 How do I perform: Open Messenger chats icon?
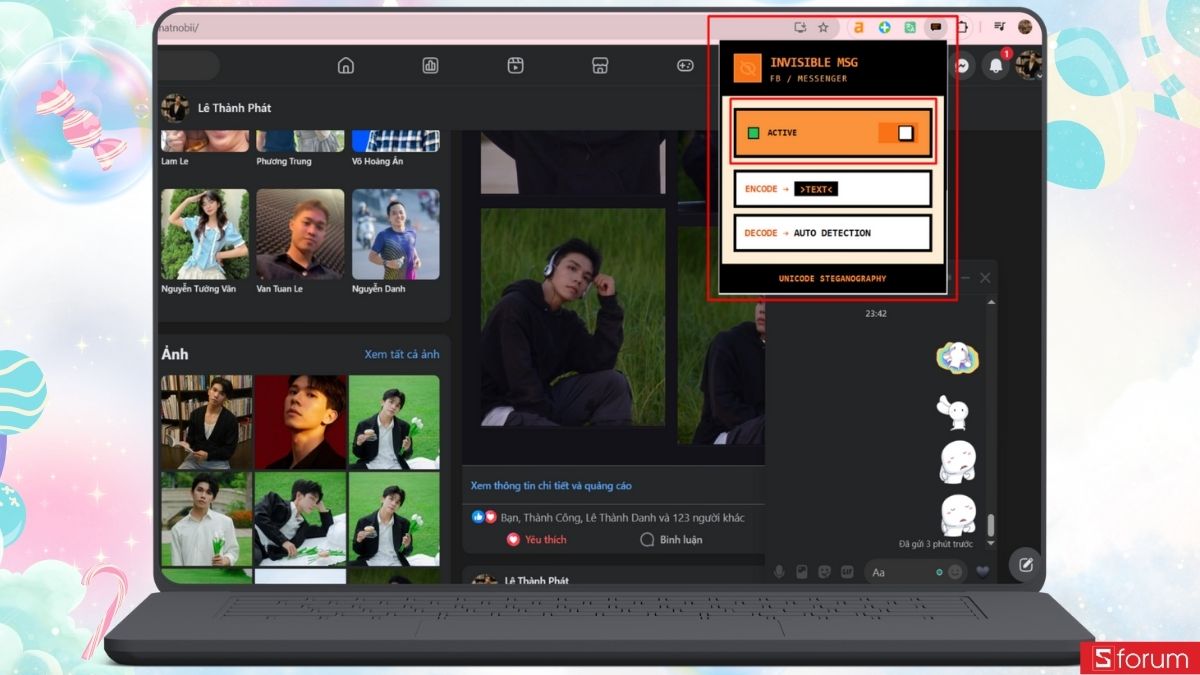point(961,66)
